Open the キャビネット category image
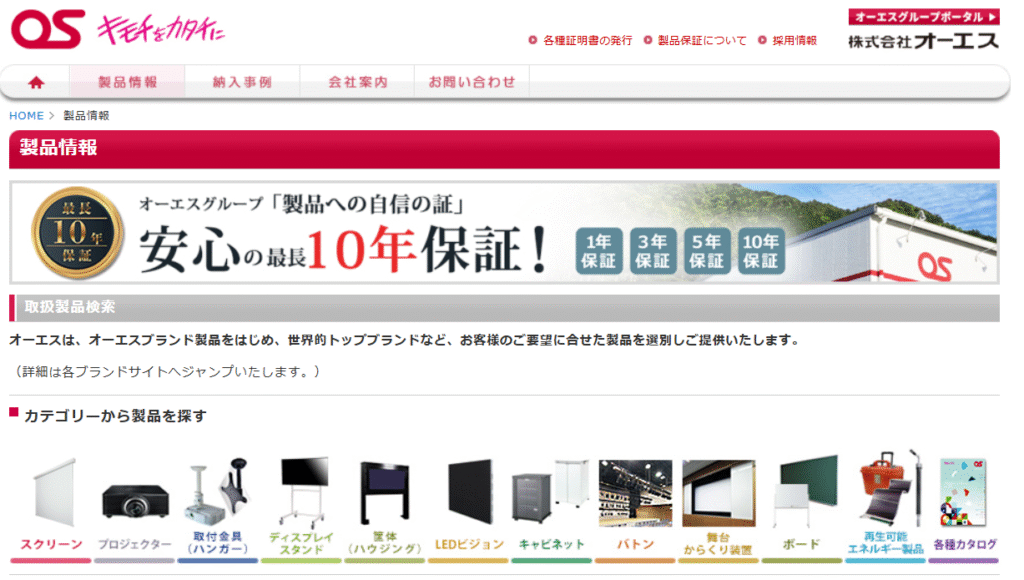This screenshot has height=580, width=1024. pos(551,491)
